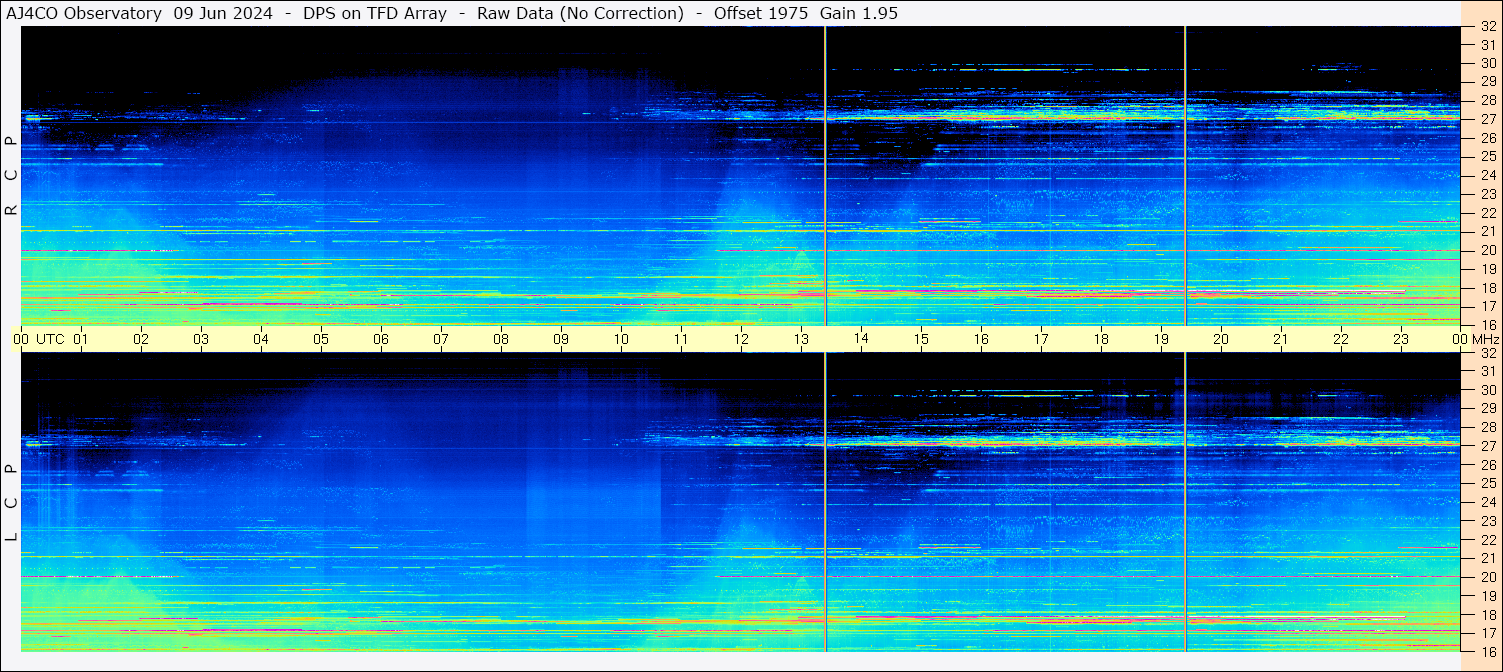Click 27 MHz label on upper frequency scale
1503x672 pixels.
tap(1487, 119)
